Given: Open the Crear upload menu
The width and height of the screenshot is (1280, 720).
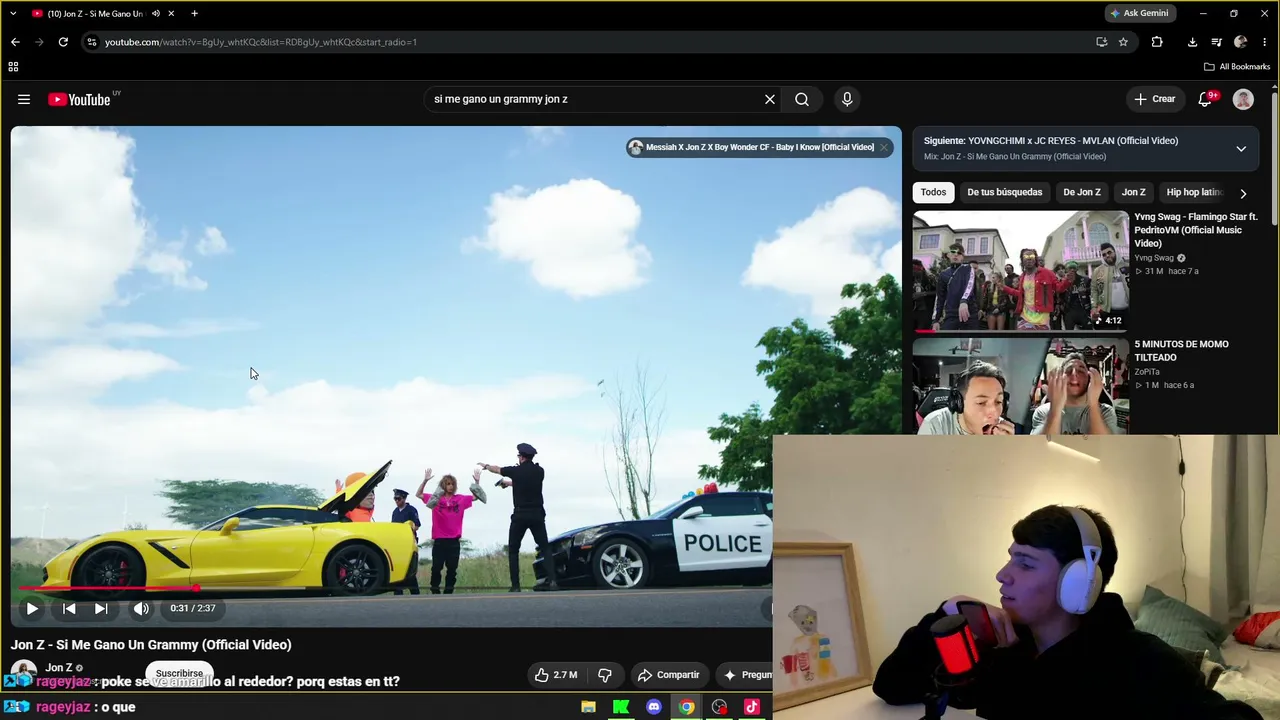Looking at the screenshot, I should click(x=1154, y=99).
